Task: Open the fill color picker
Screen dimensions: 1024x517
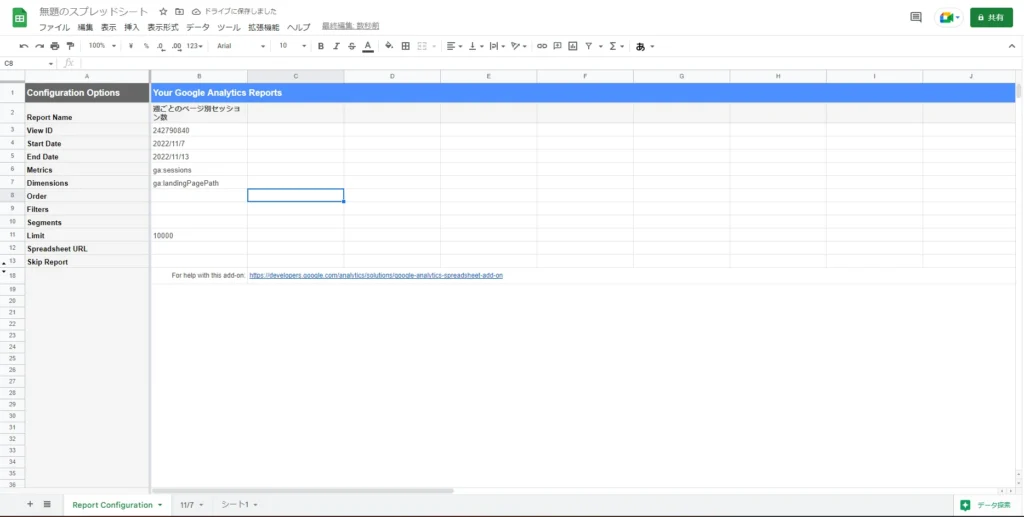Action: [389, 46]
